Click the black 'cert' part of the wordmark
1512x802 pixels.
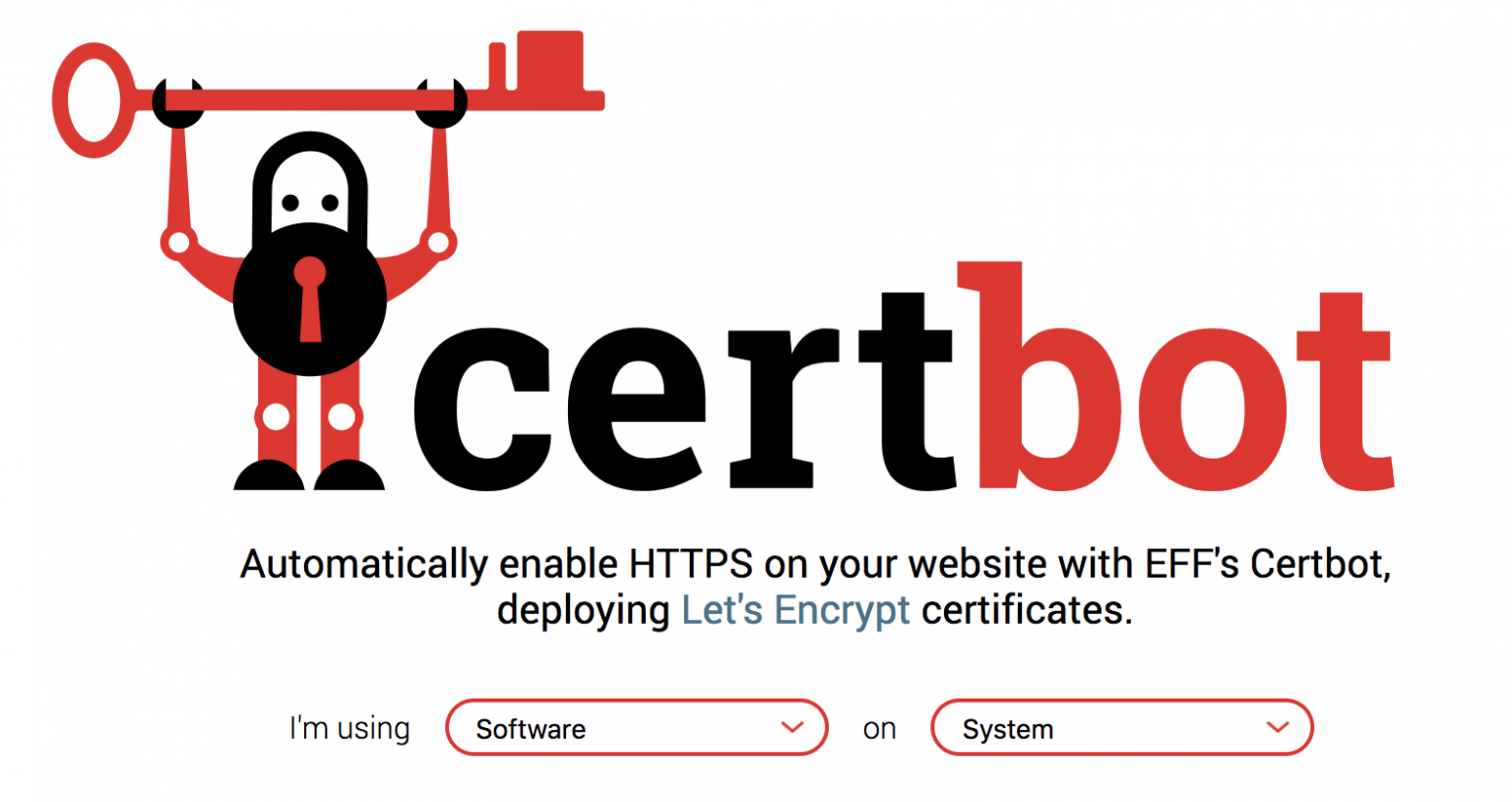[x=689, y=394]
